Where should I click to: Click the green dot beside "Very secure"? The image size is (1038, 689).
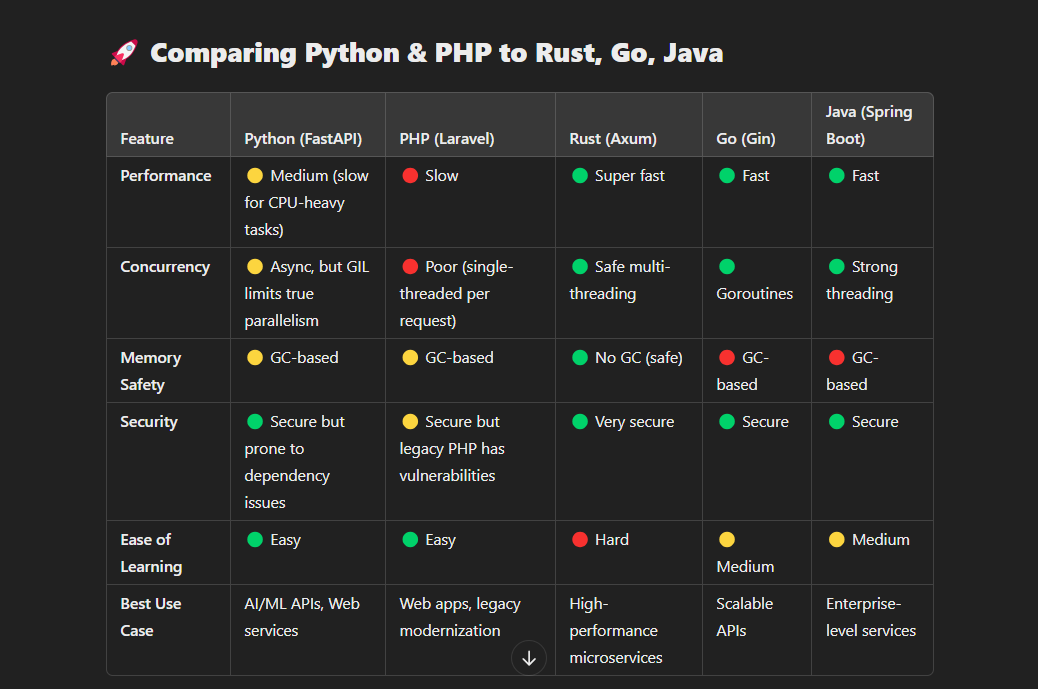(x=580, y=422)
